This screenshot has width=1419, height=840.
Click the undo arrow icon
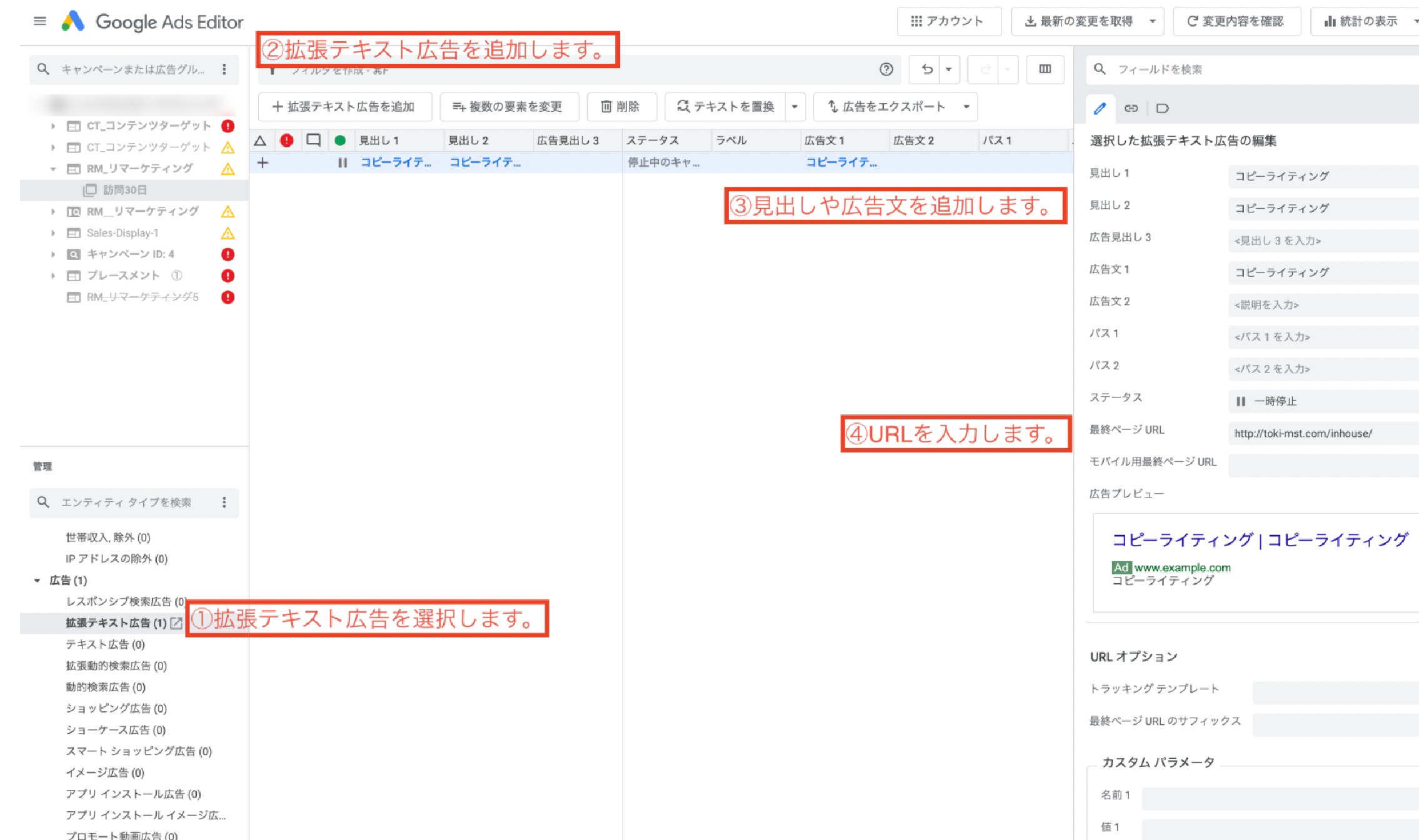pyautogui.click(x=927, y=69)
